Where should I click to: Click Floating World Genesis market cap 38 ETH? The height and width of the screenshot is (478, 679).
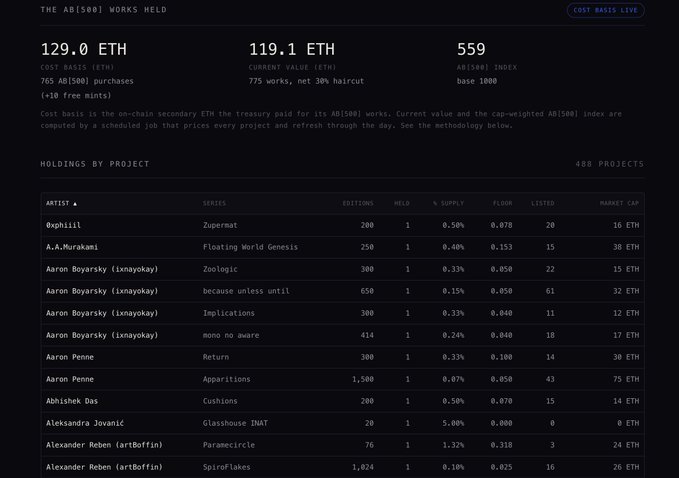626,247
